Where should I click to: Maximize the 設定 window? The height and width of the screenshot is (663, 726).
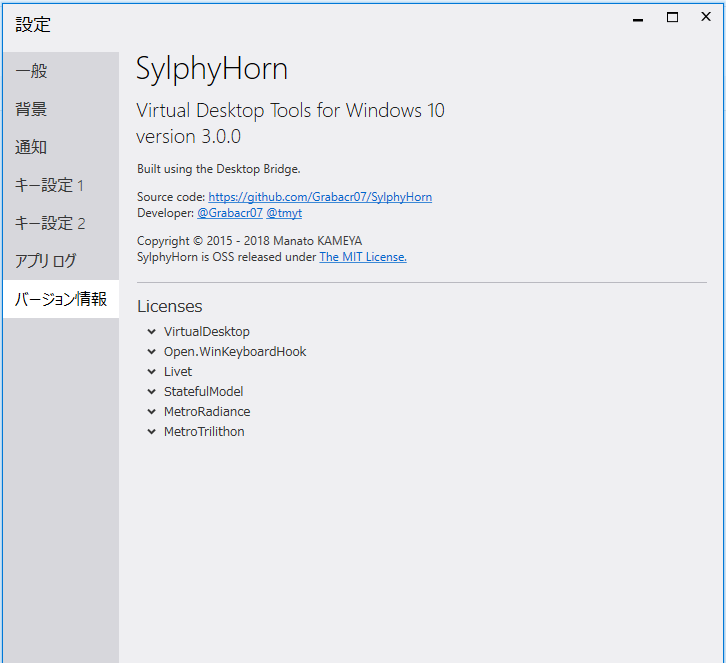coord(672,18)
